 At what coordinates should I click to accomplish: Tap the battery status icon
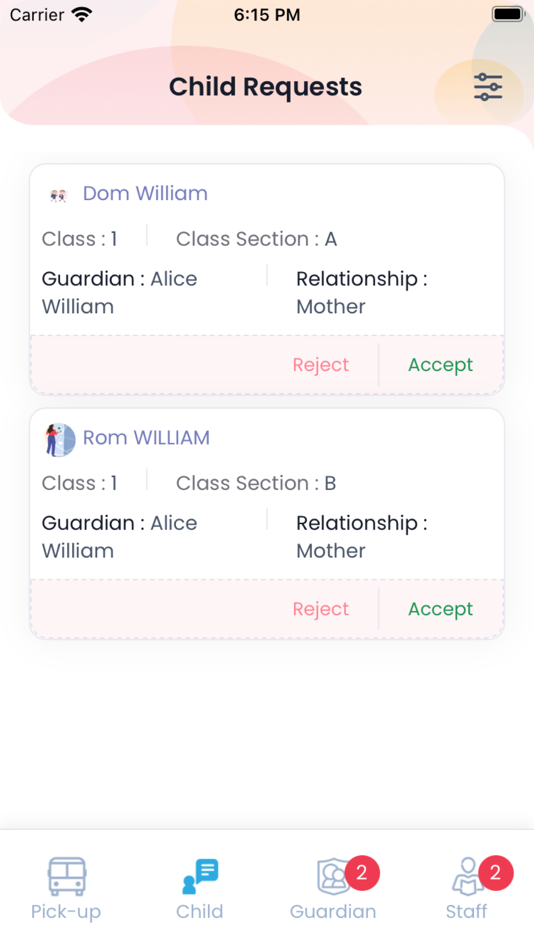508,14
